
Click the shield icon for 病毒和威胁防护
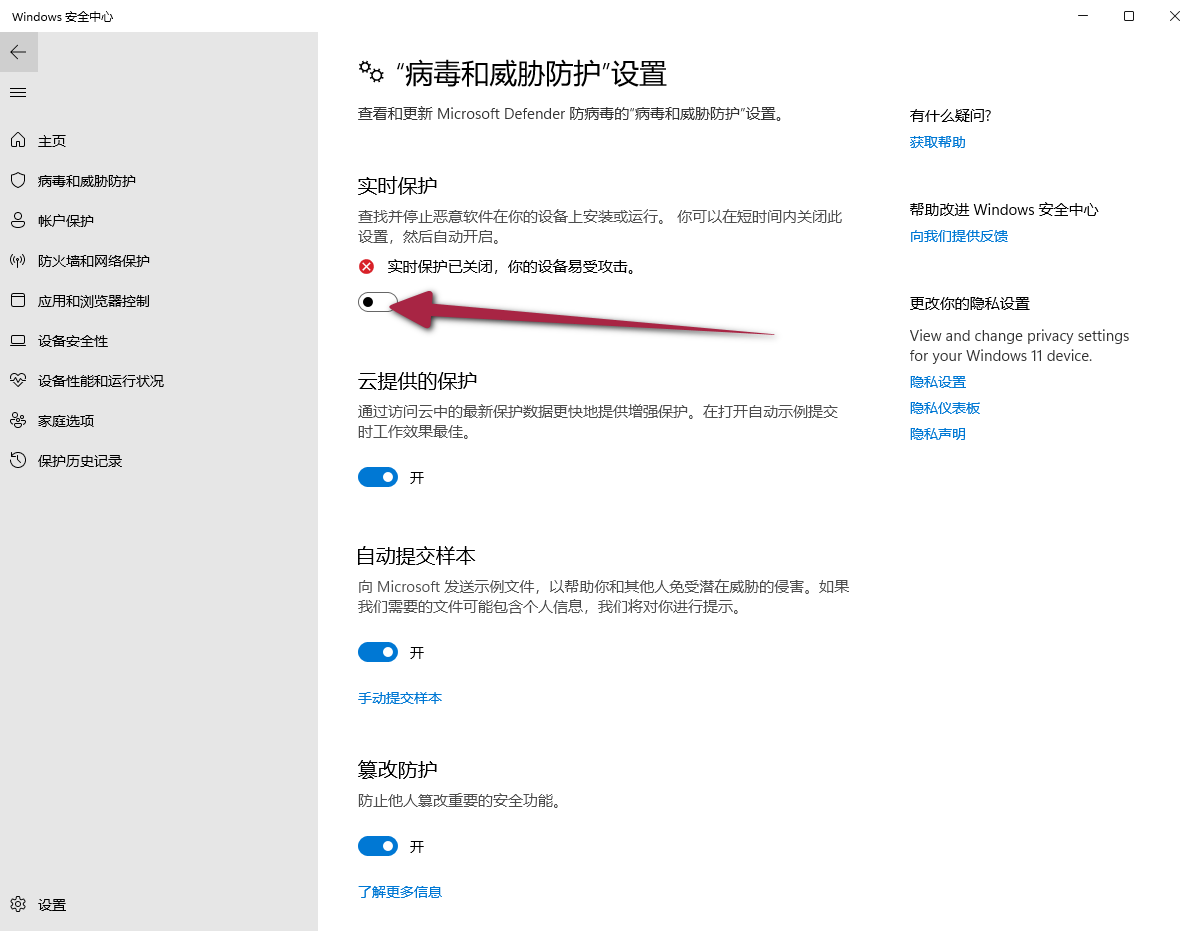point(18,181)
